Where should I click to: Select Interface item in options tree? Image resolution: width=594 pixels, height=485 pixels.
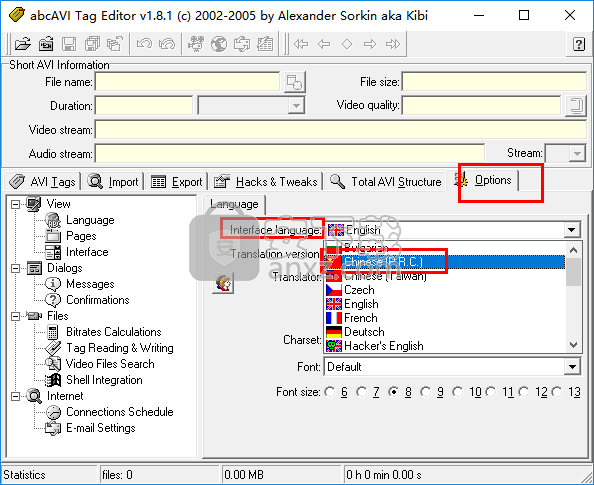[x=87, y=252]
